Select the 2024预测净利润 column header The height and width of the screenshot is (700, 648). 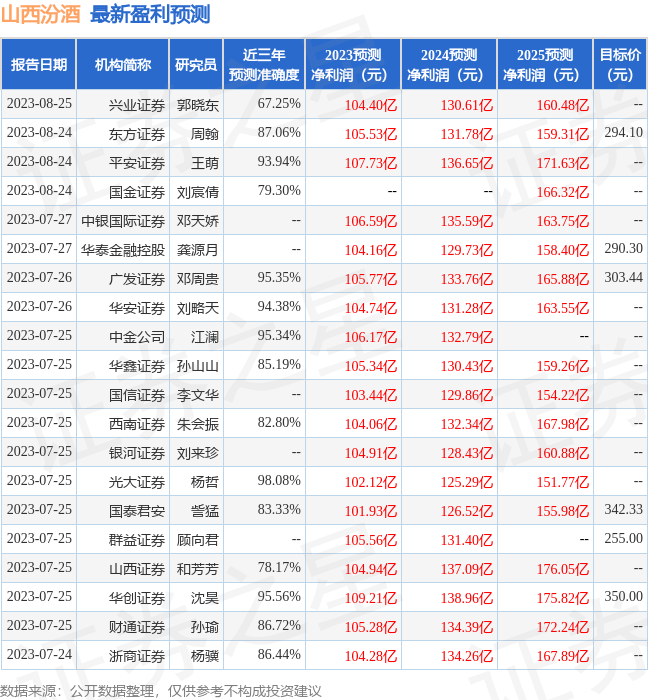pyautogui.click(x=449, y=65)
